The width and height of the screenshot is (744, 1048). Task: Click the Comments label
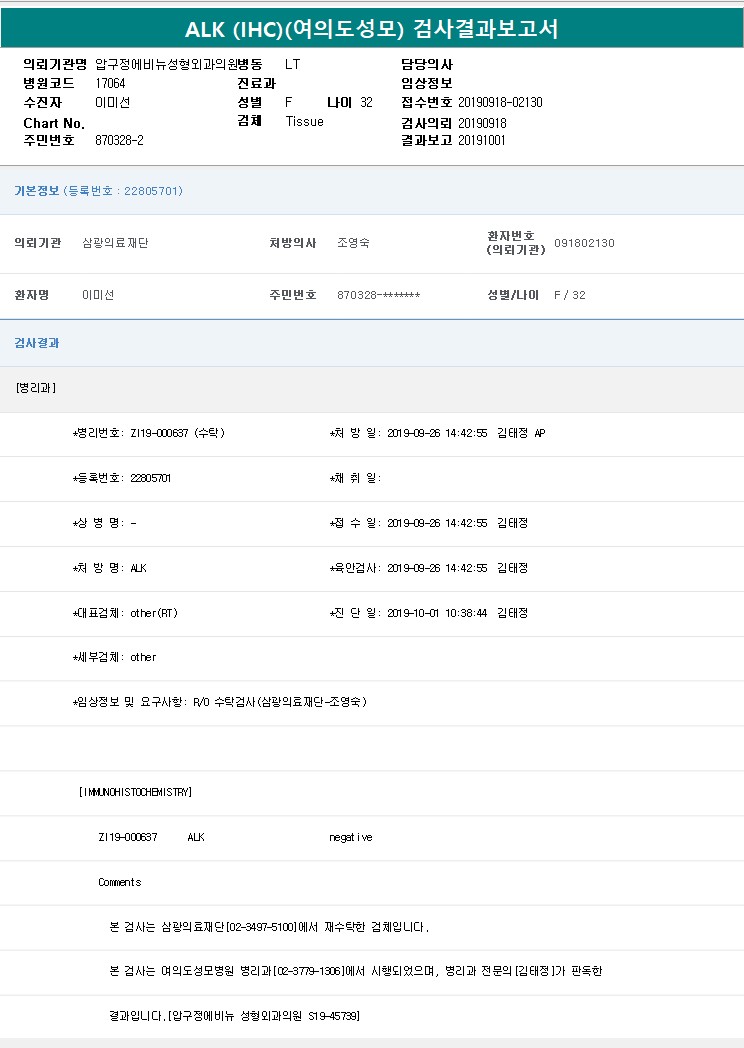119,882
